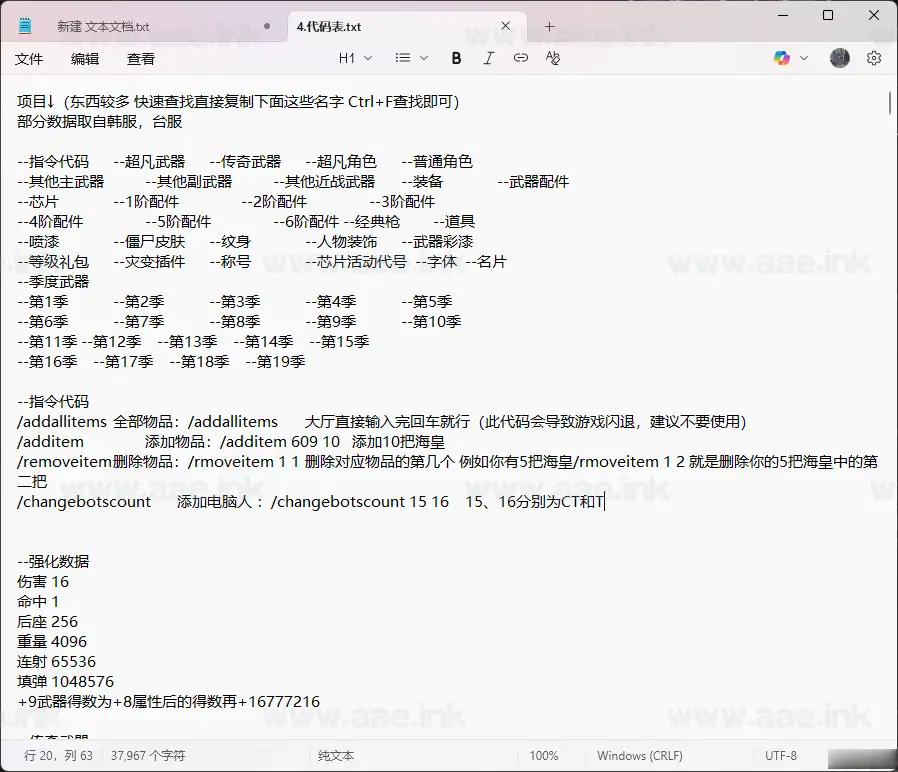Open the H1 heading style dropdown
This screenshot has width=898, height=772.
coord(353,58)
